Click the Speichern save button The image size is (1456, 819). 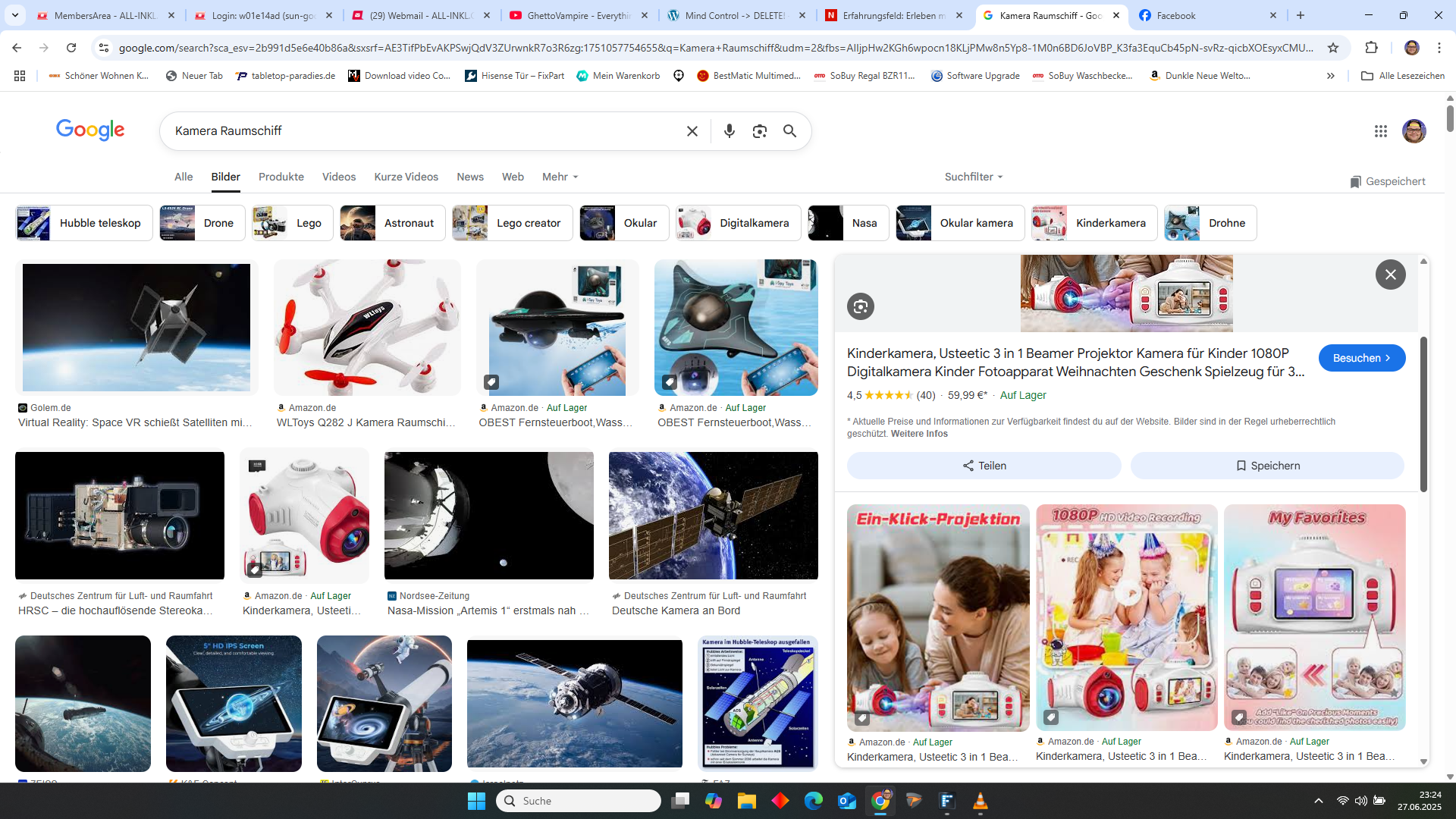[1267, 466]
